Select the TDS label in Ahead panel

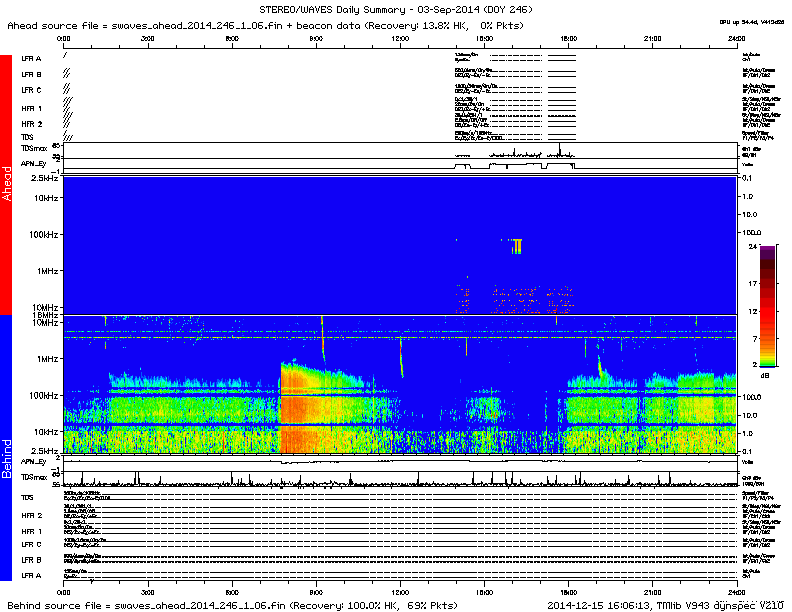pyautogui.click(x=27, y=137)
